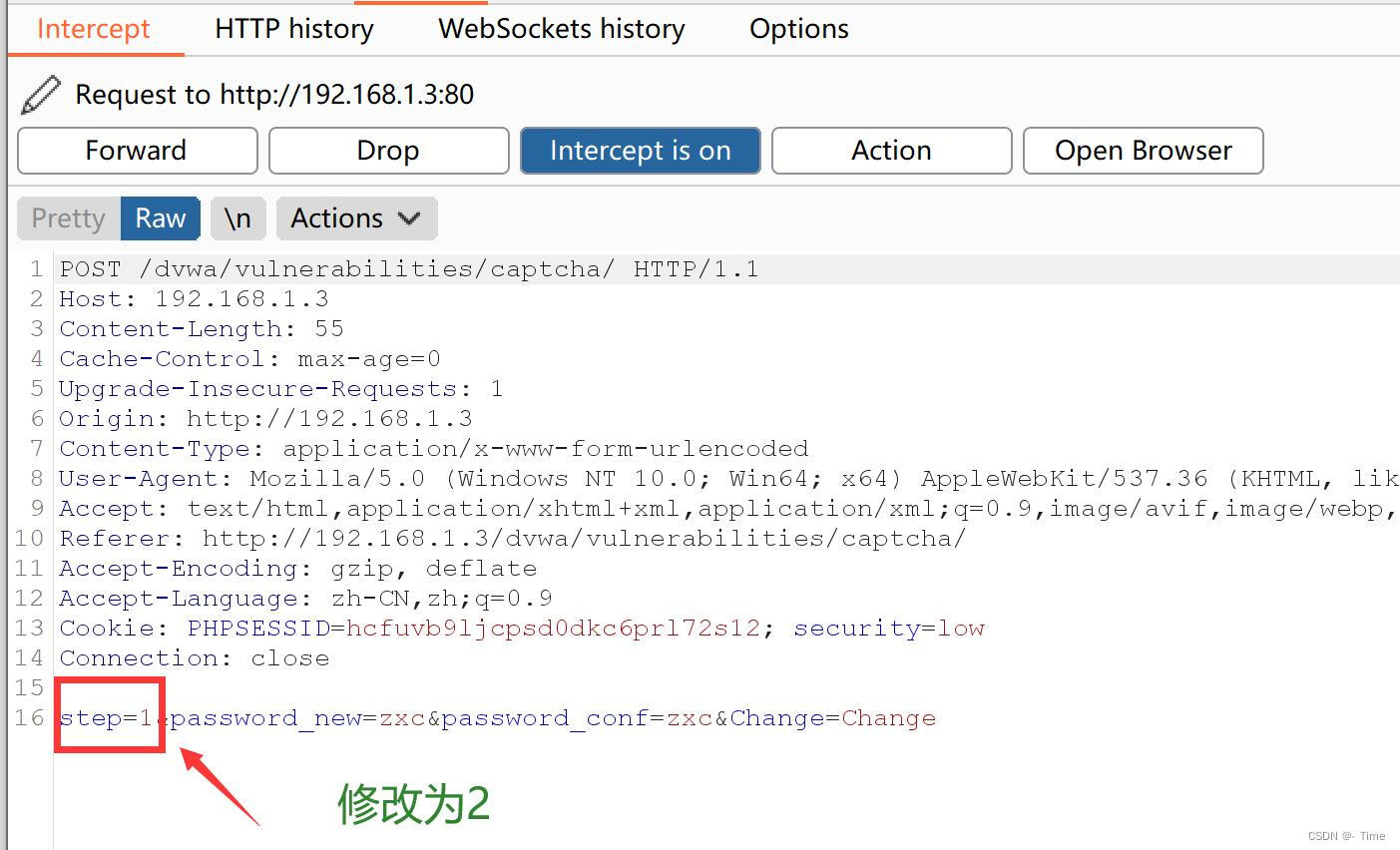Screen dimensions: 1400x850
Task: Expand the Actions dropdown
Action: [x=356, y=218]
